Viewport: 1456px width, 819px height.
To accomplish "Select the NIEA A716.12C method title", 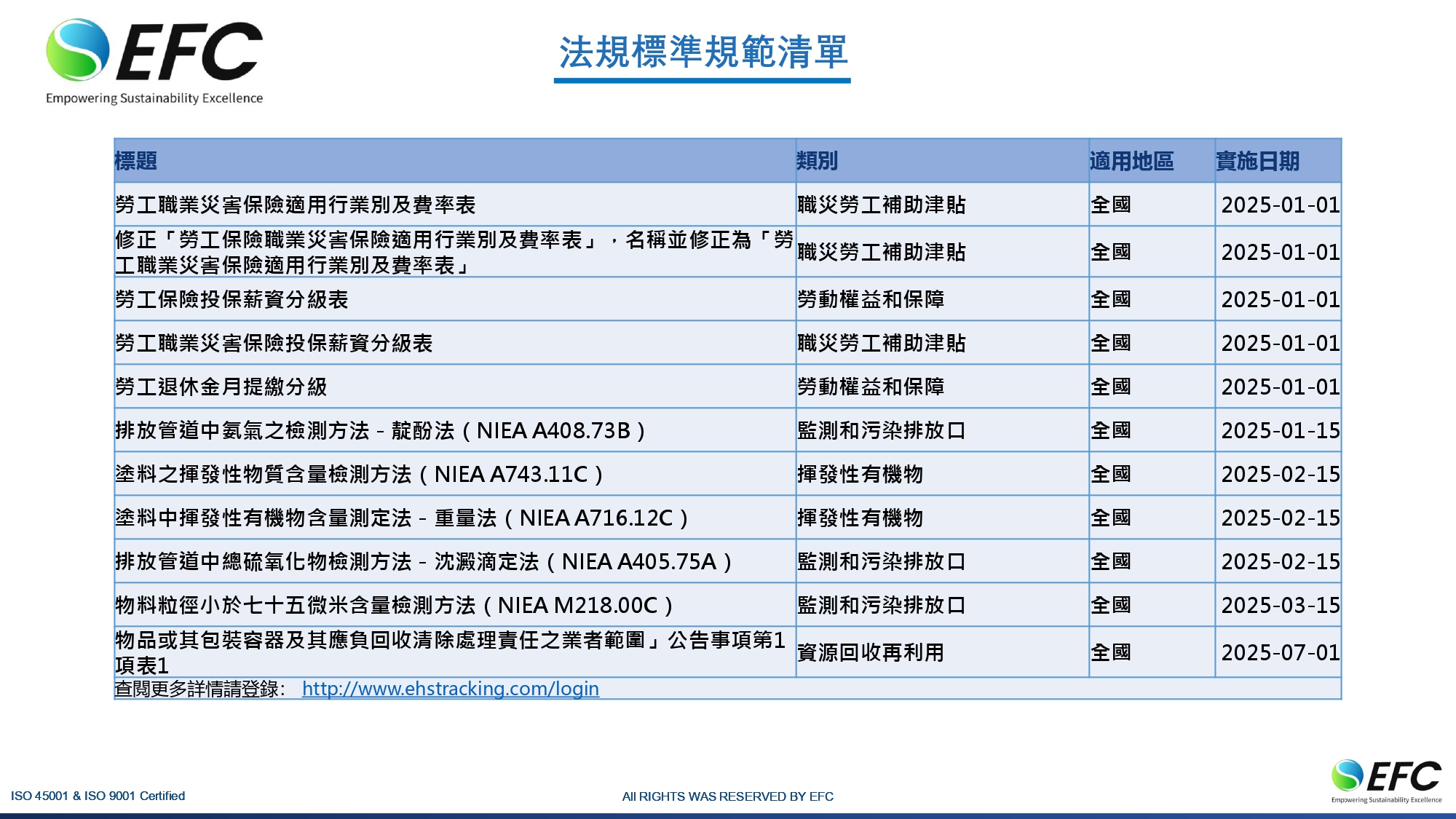I will click(402, 518).
